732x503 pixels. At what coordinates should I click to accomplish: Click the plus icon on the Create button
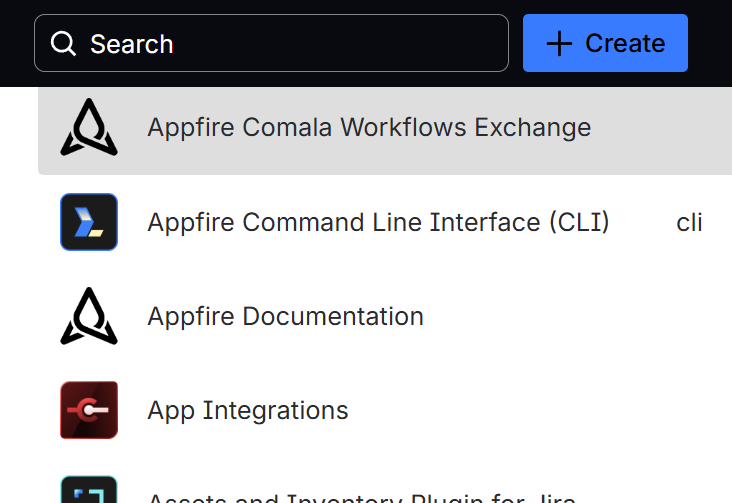[559, 44]
